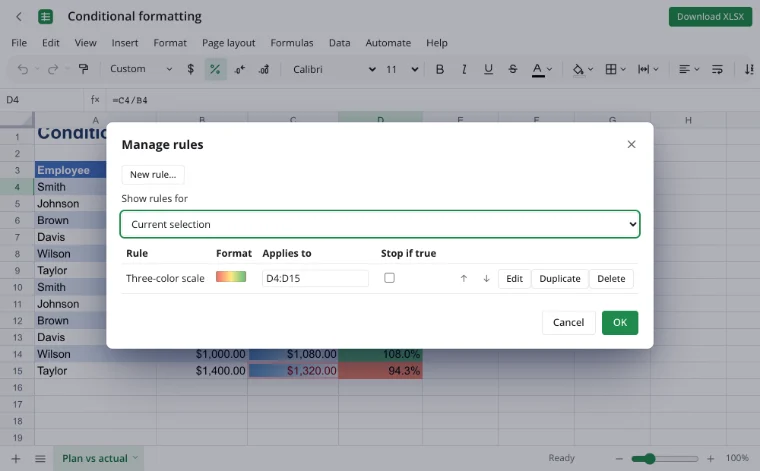
Task: Apply the font color
Action: [x=538, y=70]
